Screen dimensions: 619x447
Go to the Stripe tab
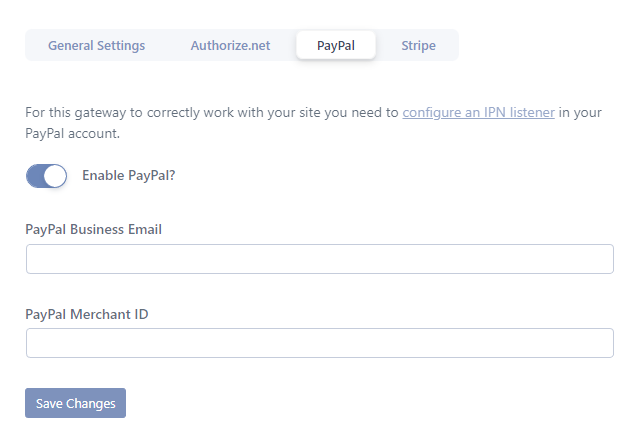[418, 45]
